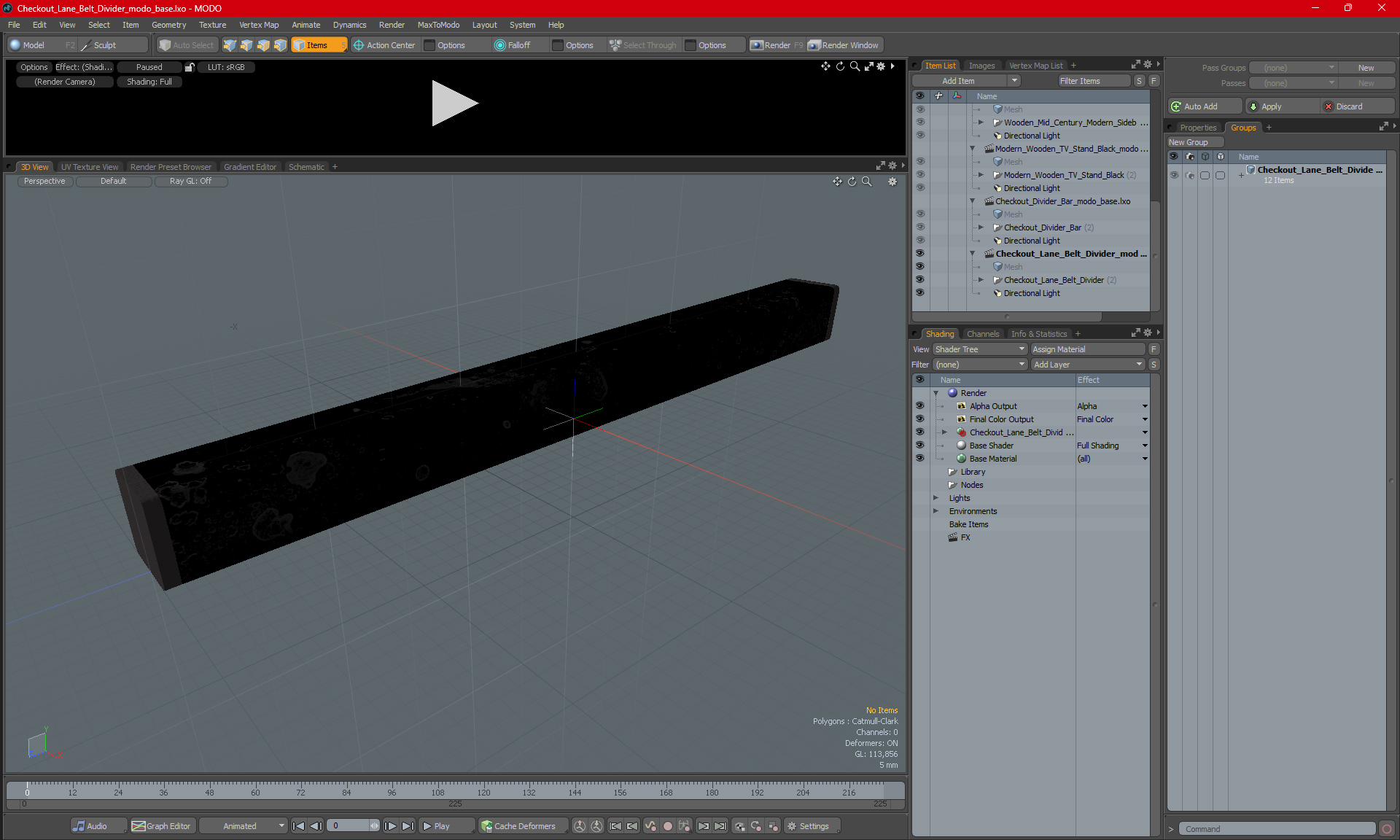Open render preview gear settings
1400x840 pixels.
pos(881,66)
